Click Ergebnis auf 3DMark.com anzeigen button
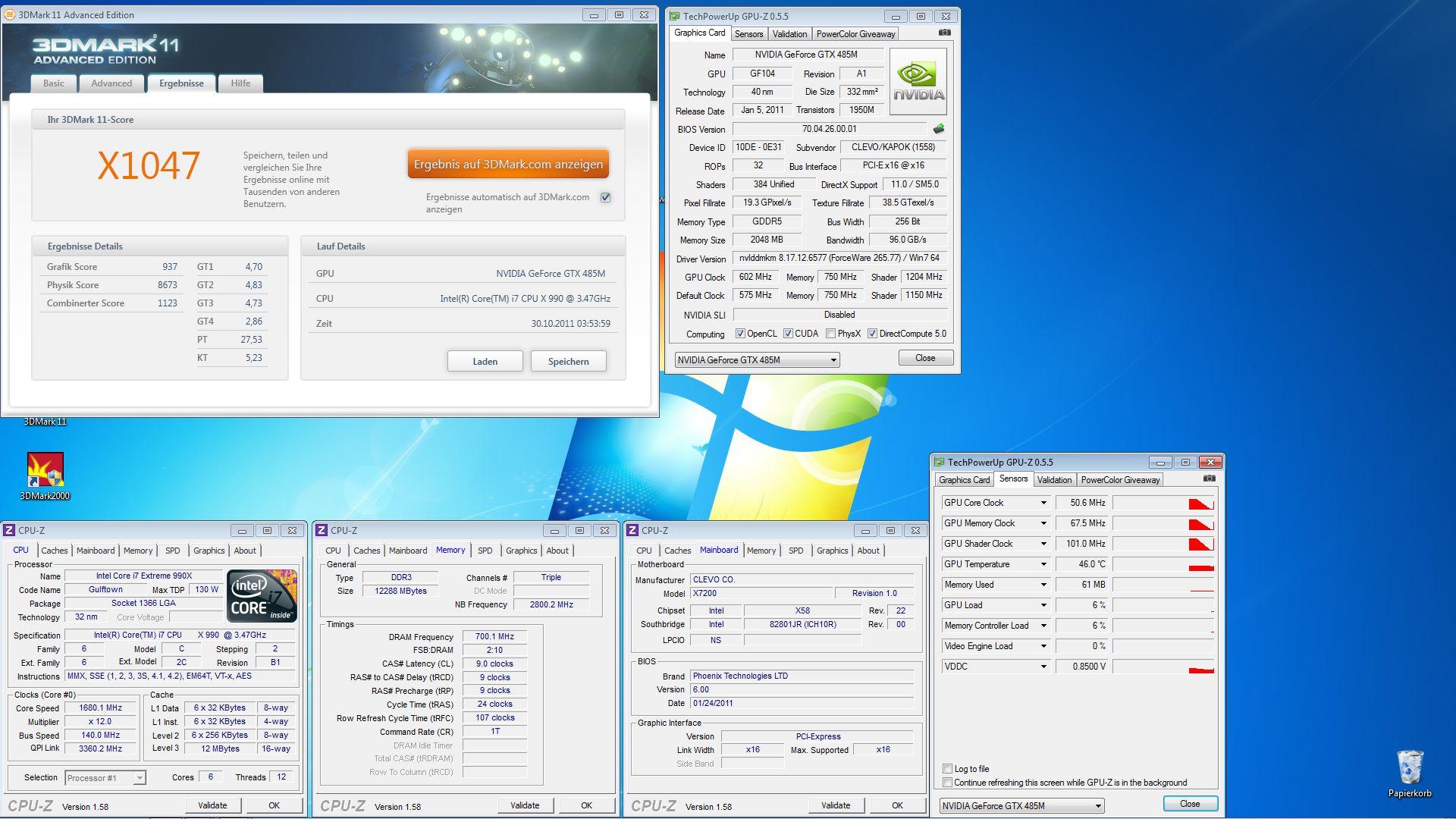Viewport: 1456px width, 819px height. point(508,164)
